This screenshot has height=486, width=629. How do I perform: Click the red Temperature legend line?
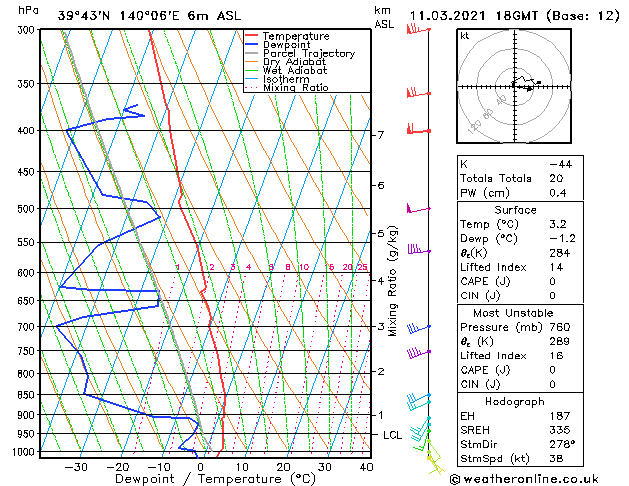pos(252,36)
